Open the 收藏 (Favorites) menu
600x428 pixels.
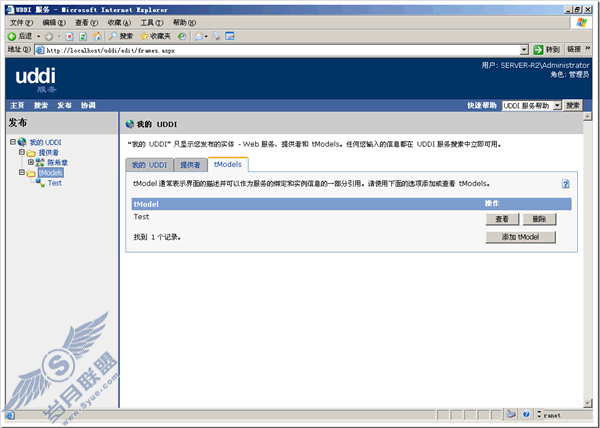119,23
